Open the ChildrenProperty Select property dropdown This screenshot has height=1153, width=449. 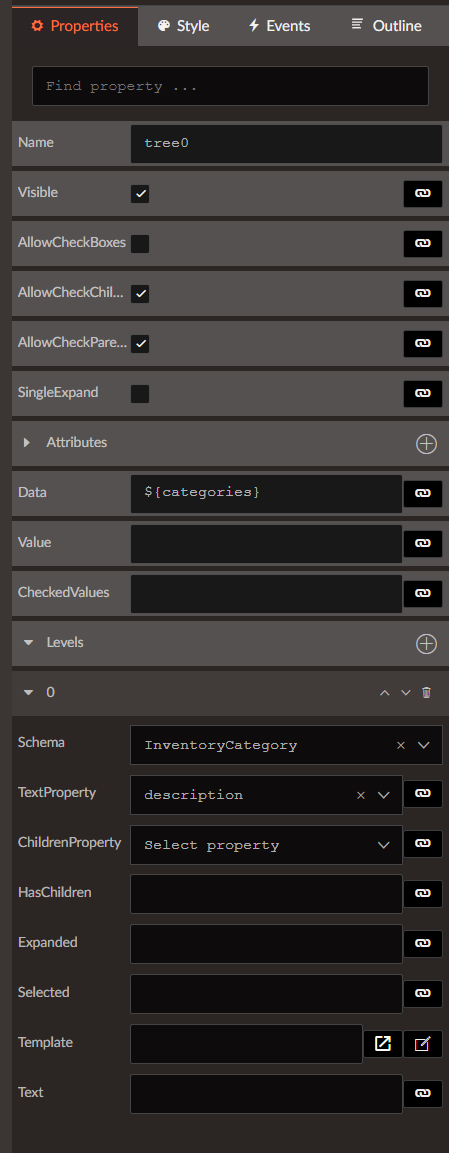266,845
